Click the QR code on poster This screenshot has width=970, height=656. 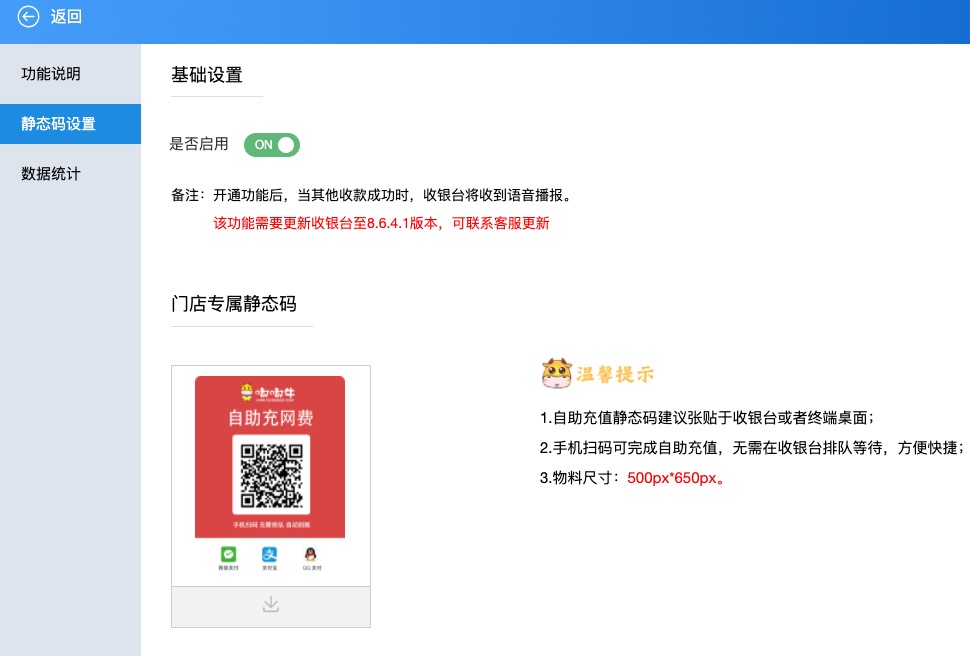[x=271, y=475]
